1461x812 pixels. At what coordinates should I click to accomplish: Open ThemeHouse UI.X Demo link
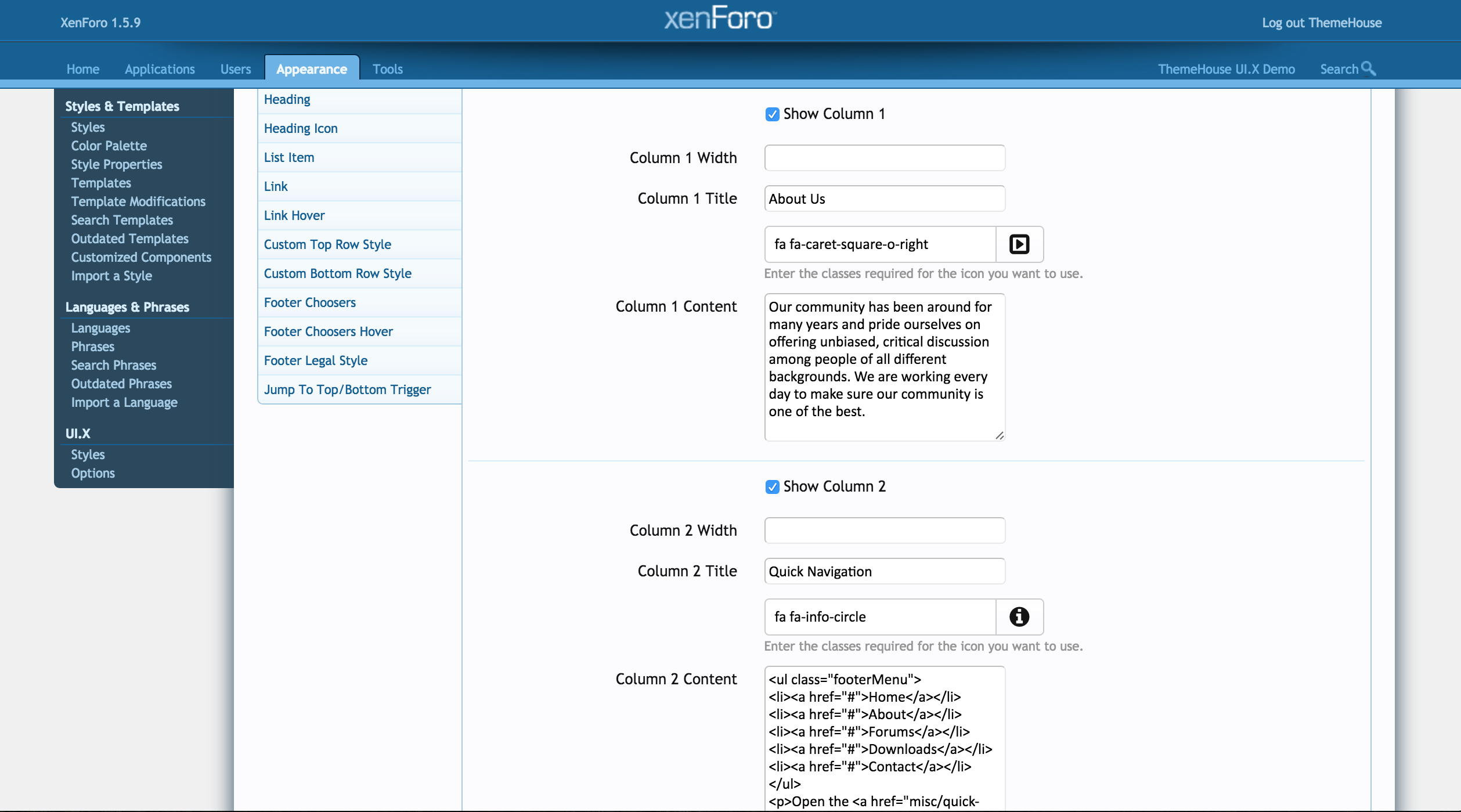(1226, 69)
